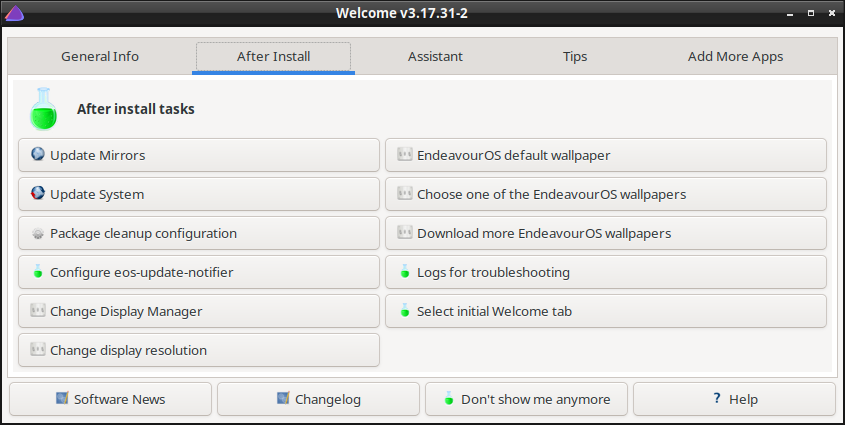
Task: Click the icon beside Choose one of the wallpapers
Action: pyautogui.click(x=405, y=193)
